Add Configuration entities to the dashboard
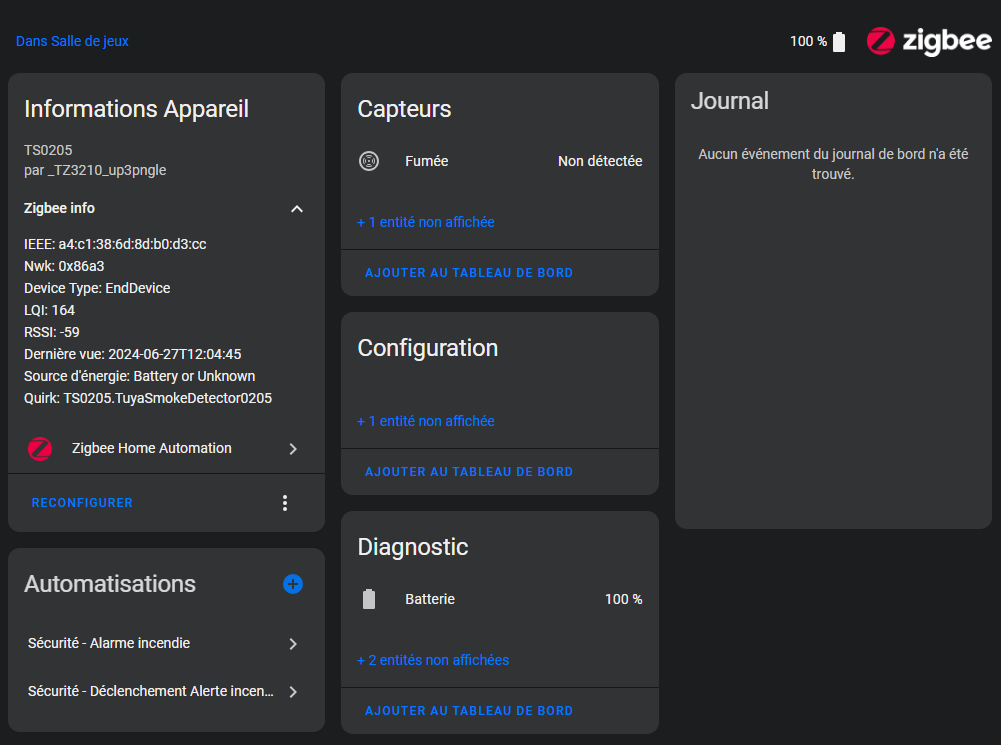Screen dimensions: 1001x745 pos(469,472)
